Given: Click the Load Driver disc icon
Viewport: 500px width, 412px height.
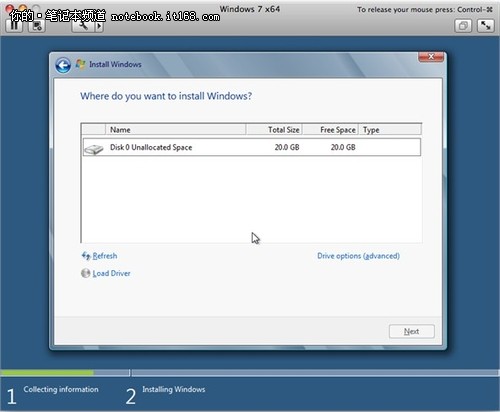Looking at the screenshot, I should 86,273.
